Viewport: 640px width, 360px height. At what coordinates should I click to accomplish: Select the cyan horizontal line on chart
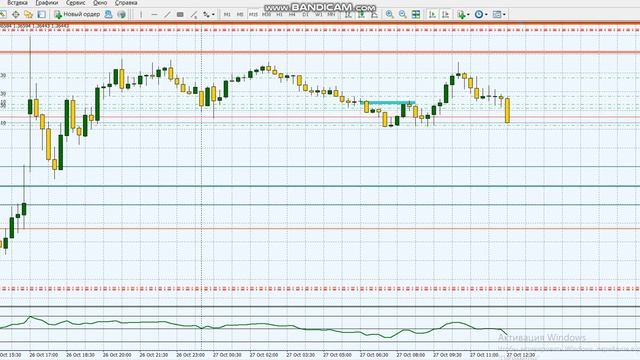389,102
